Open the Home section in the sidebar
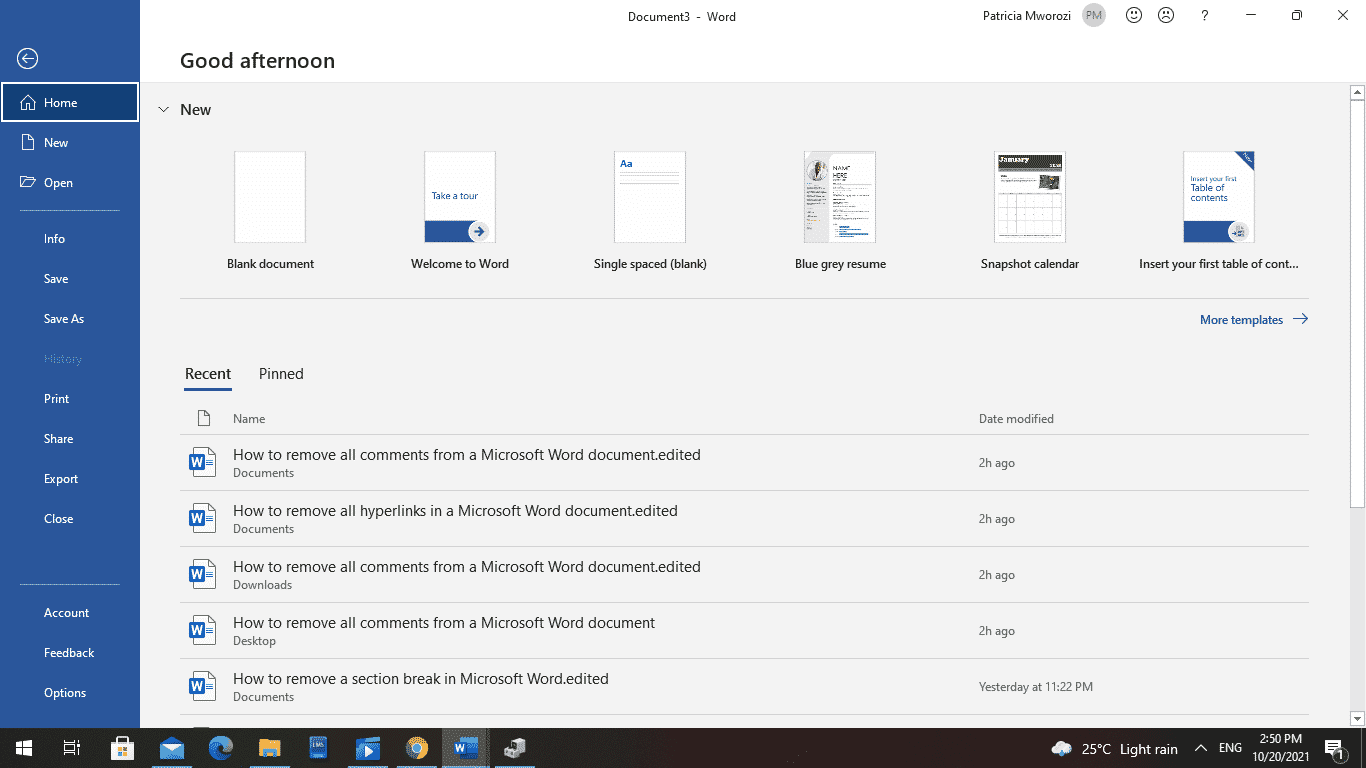This screenshot has width=1366, height=768. [60, 101]
